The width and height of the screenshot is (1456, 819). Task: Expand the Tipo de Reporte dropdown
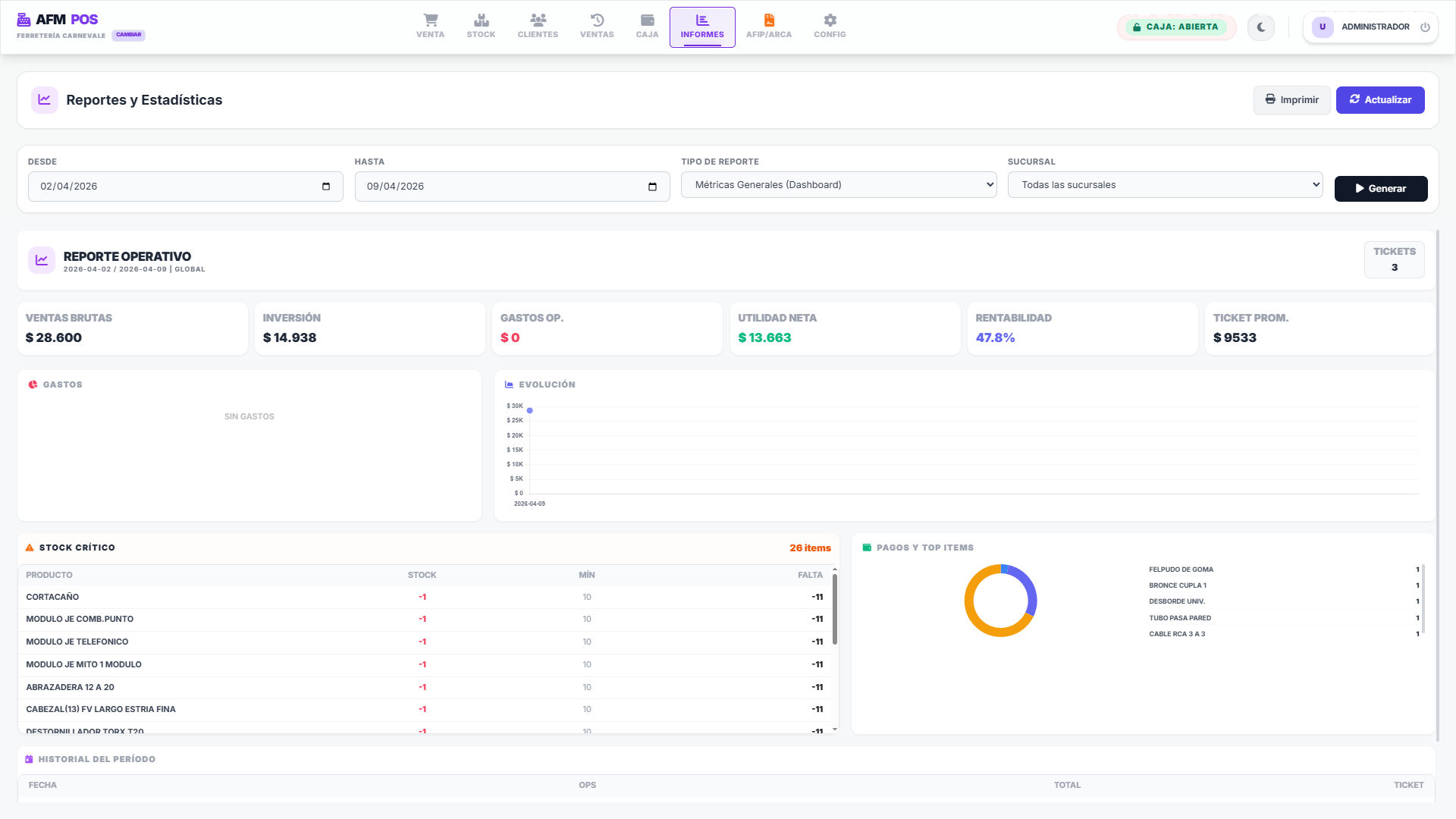(x=838, y=185)
